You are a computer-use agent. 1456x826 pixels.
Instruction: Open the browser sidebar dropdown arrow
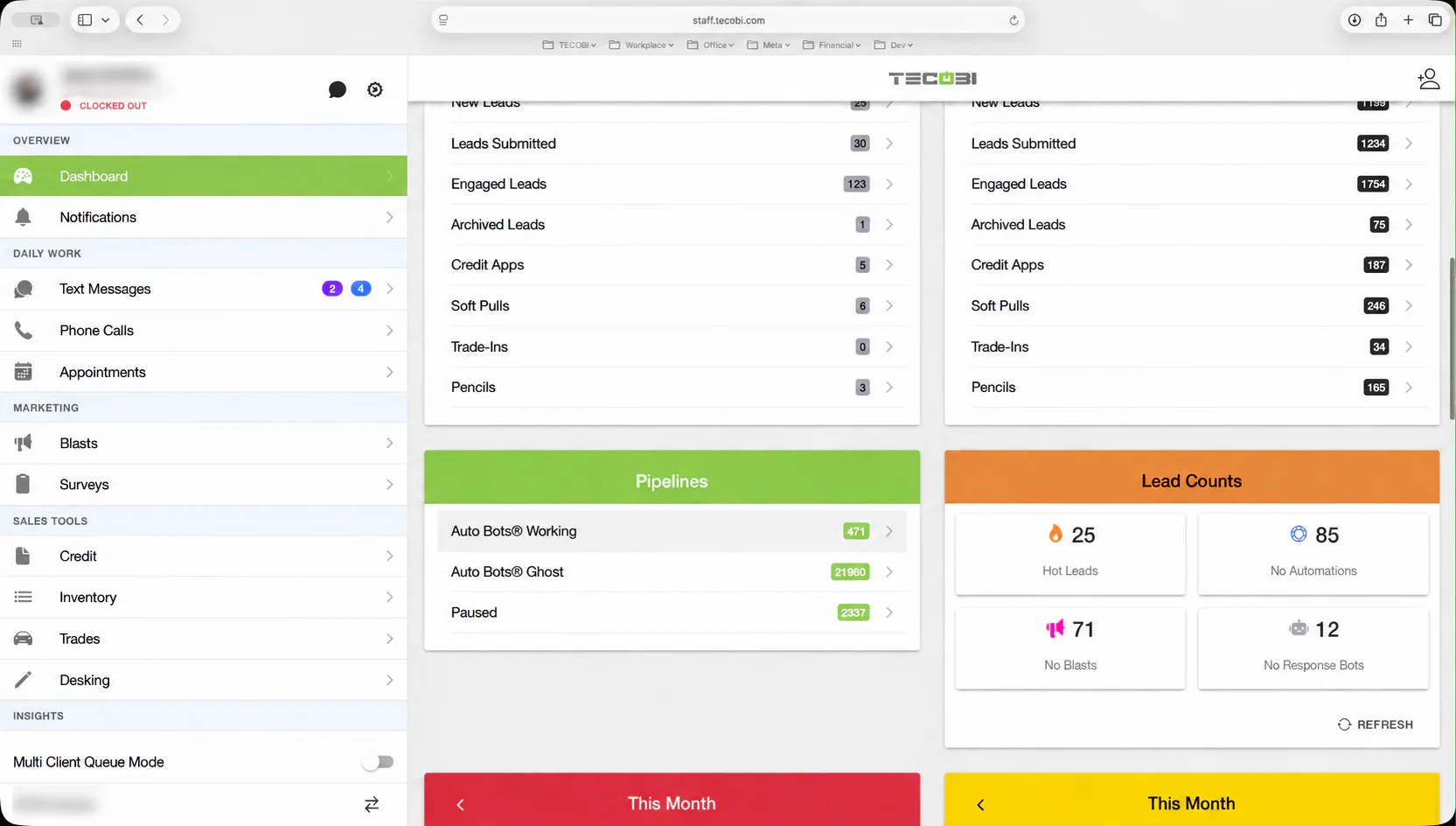click(106, 20)
